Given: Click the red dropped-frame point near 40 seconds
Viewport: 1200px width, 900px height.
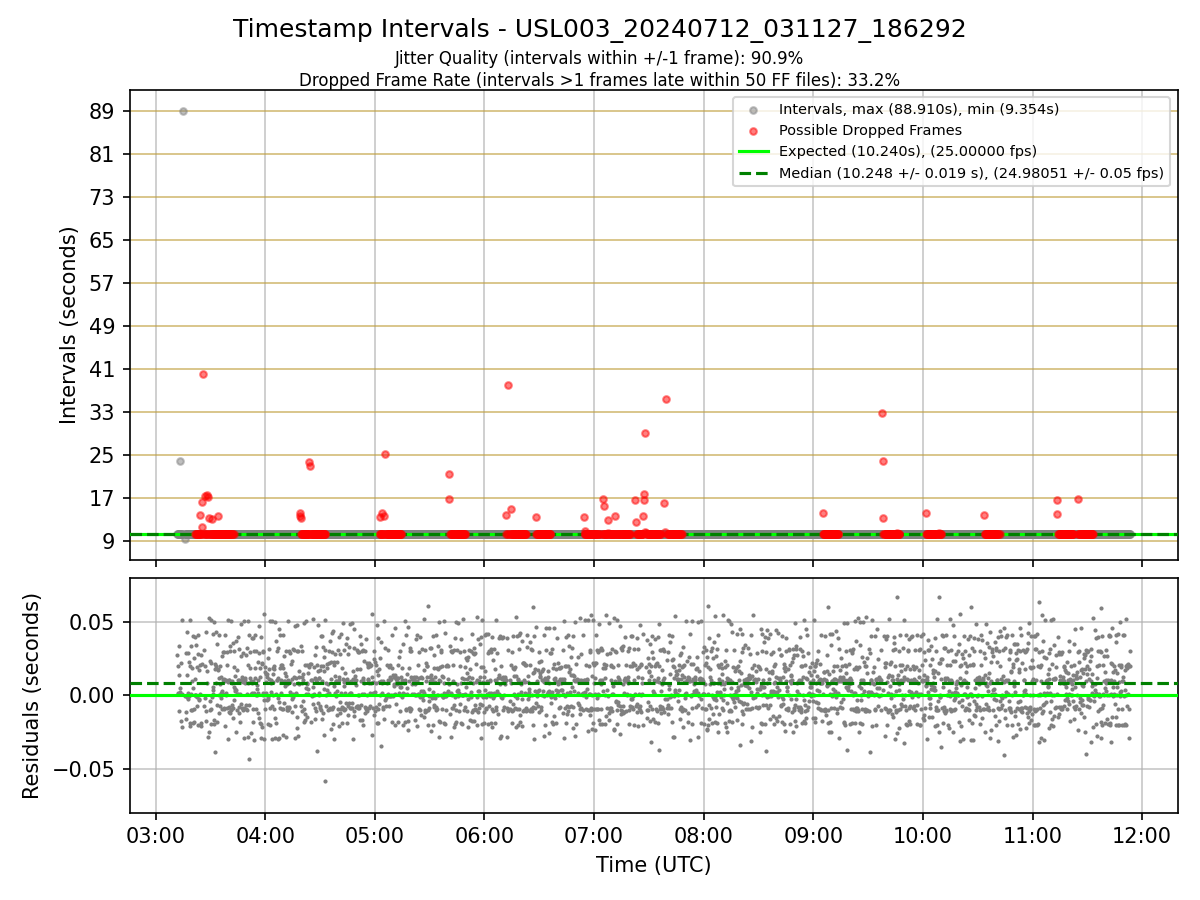Looking at the screenshot, I should click(x=203, y=374).
